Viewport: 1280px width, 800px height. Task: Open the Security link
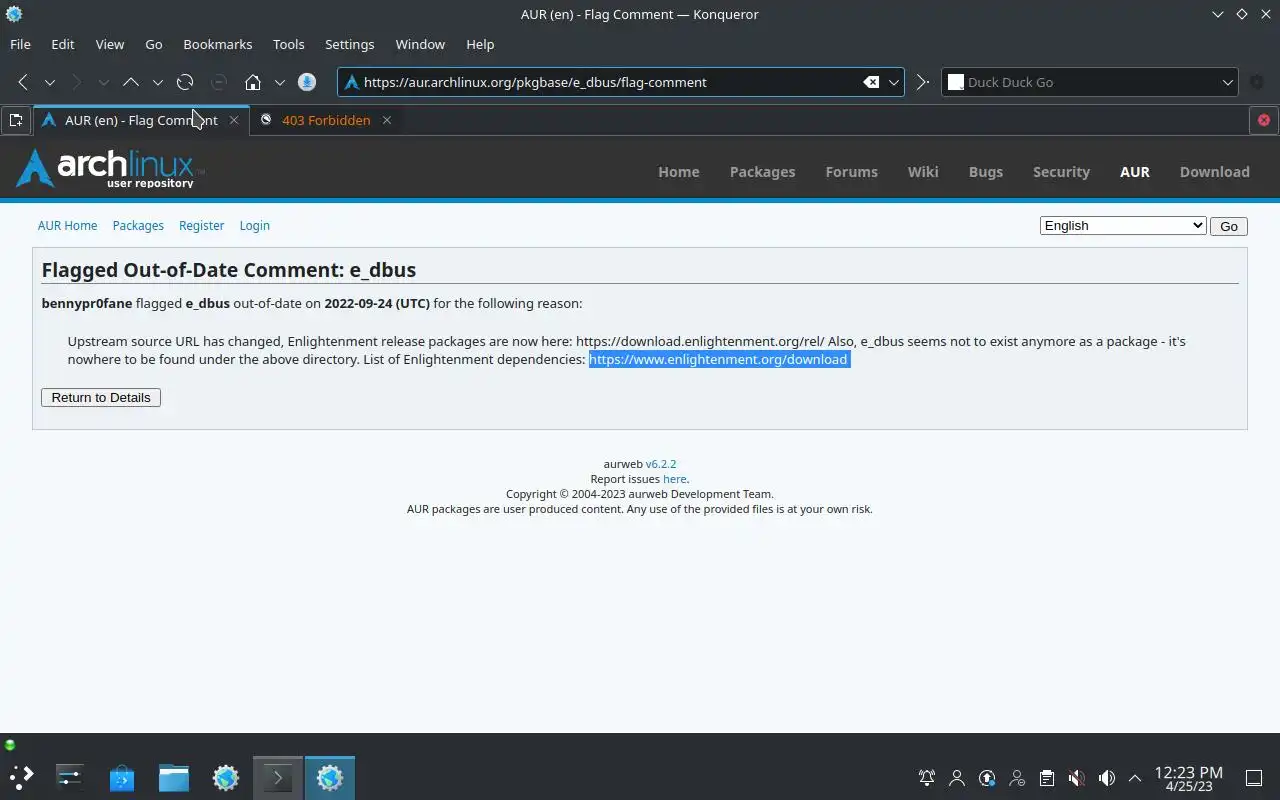(x=1061, y=172)
